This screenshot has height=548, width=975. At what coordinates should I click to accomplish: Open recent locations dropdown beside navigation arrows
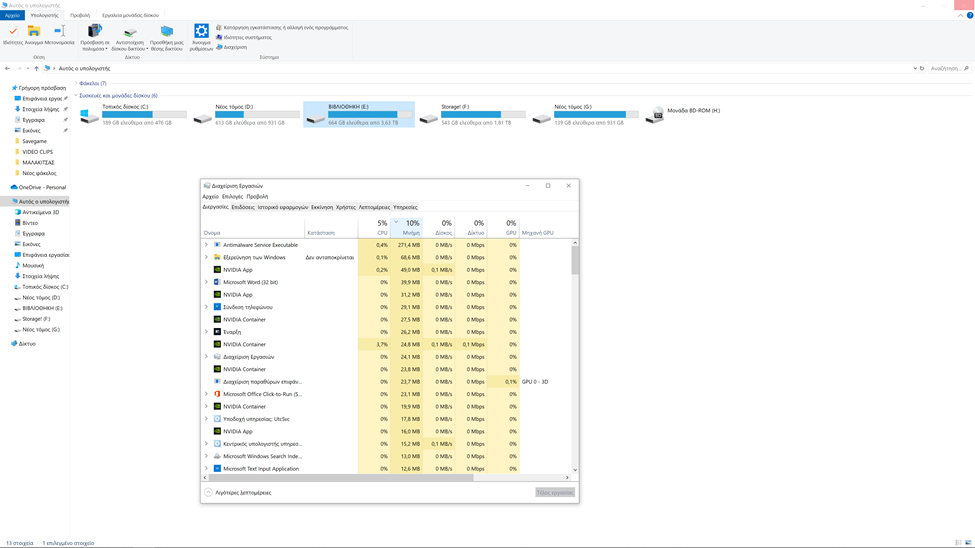28,68
